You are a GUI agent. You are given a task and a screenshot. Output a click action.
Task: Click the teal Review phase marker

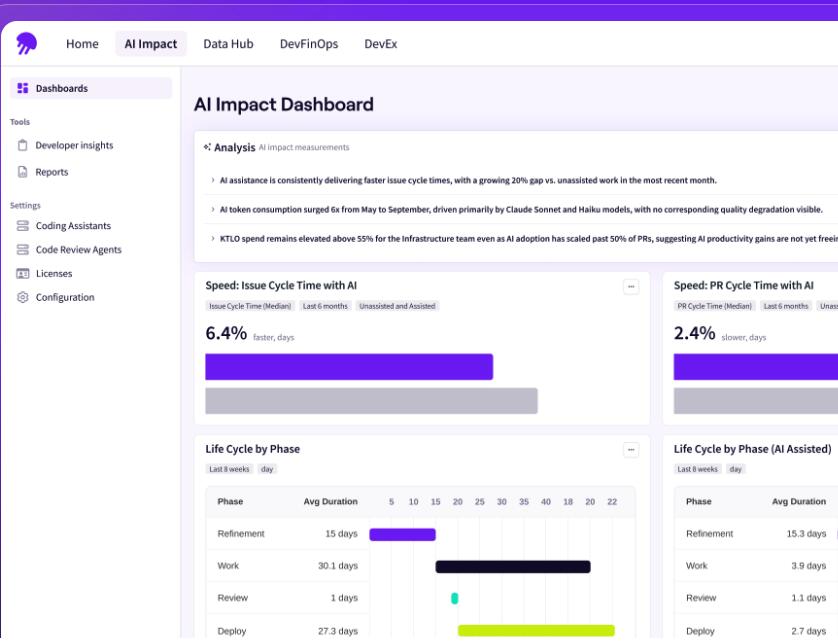455,598
